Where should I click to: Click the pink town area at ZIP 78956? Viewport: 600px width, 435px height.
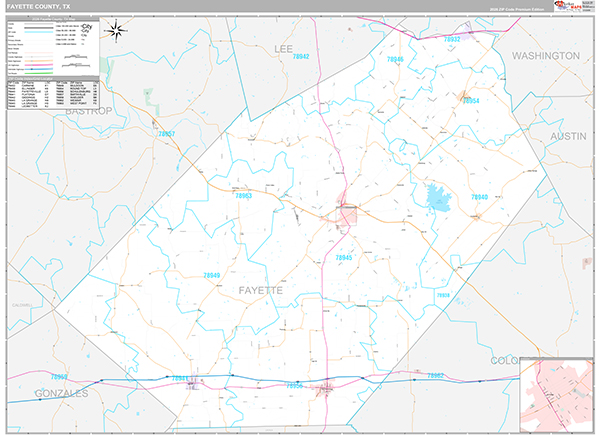point(325,388)
